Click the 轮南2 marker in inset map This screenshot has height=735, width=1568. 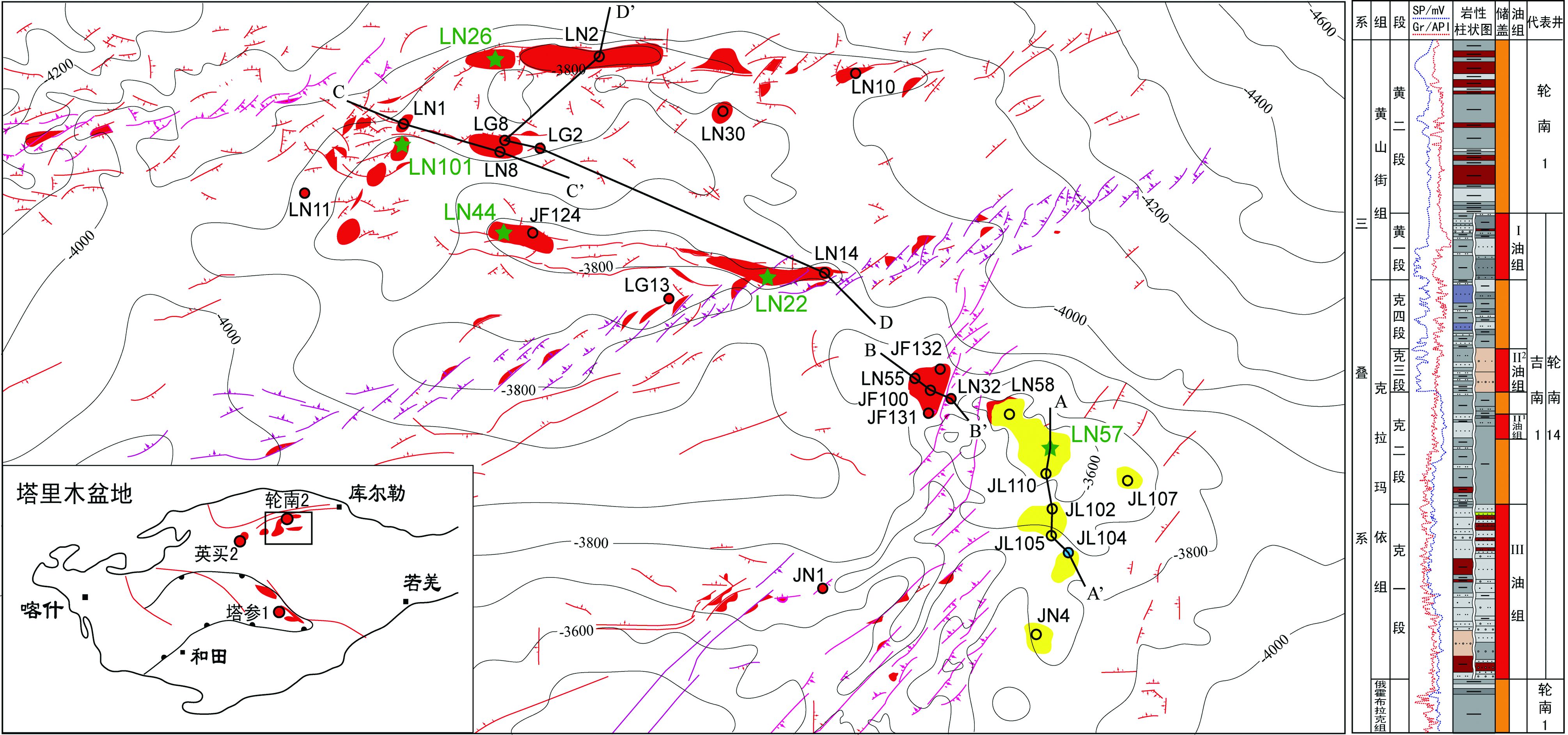coord(287,519)
